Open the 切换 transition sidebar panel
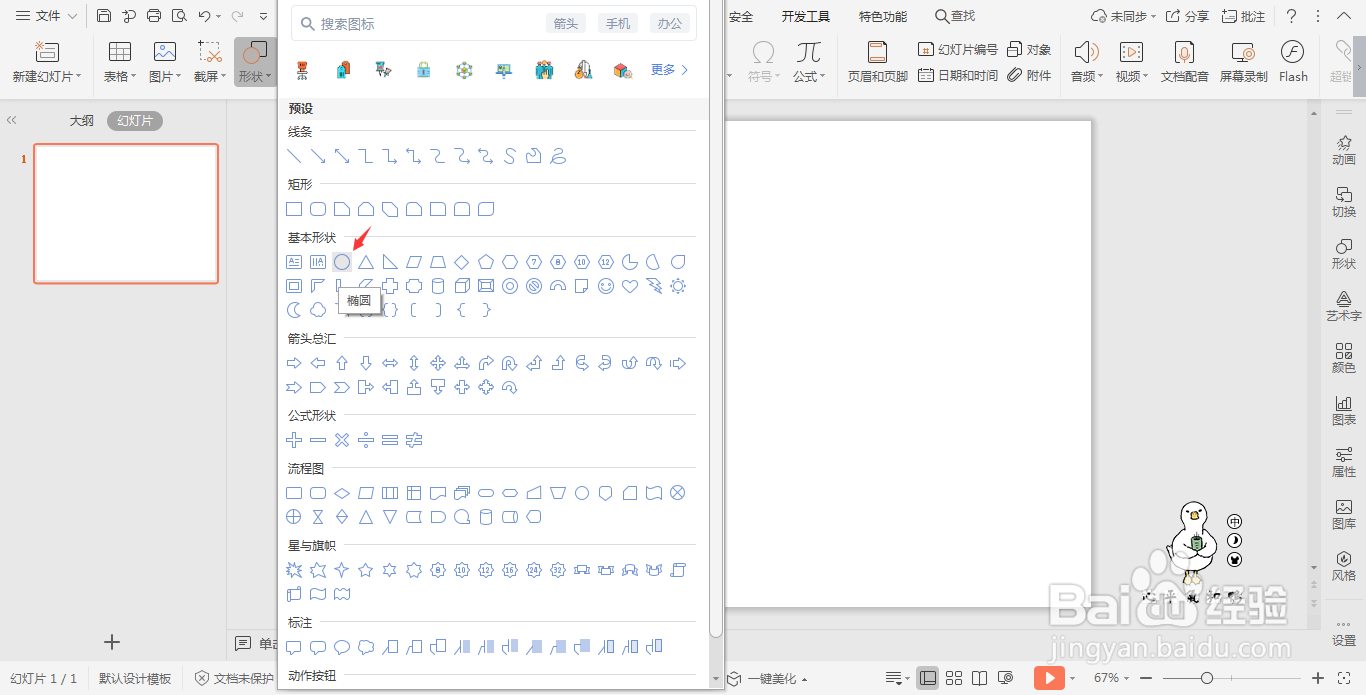1366x695 pixels. [x=1344, y=202]
